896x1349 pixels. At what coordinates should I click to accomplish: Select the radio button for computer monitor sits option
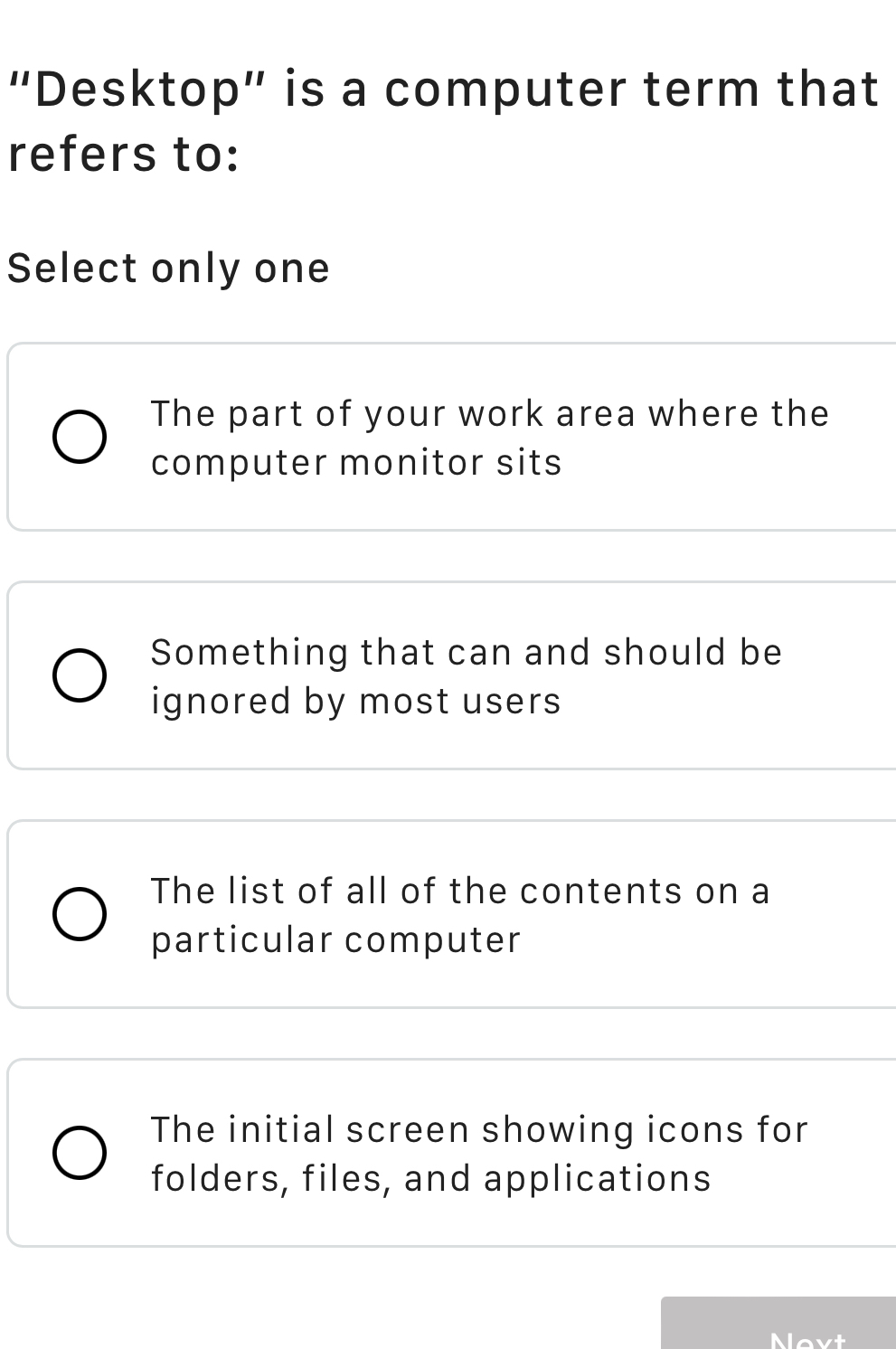[x=80, y=438]
